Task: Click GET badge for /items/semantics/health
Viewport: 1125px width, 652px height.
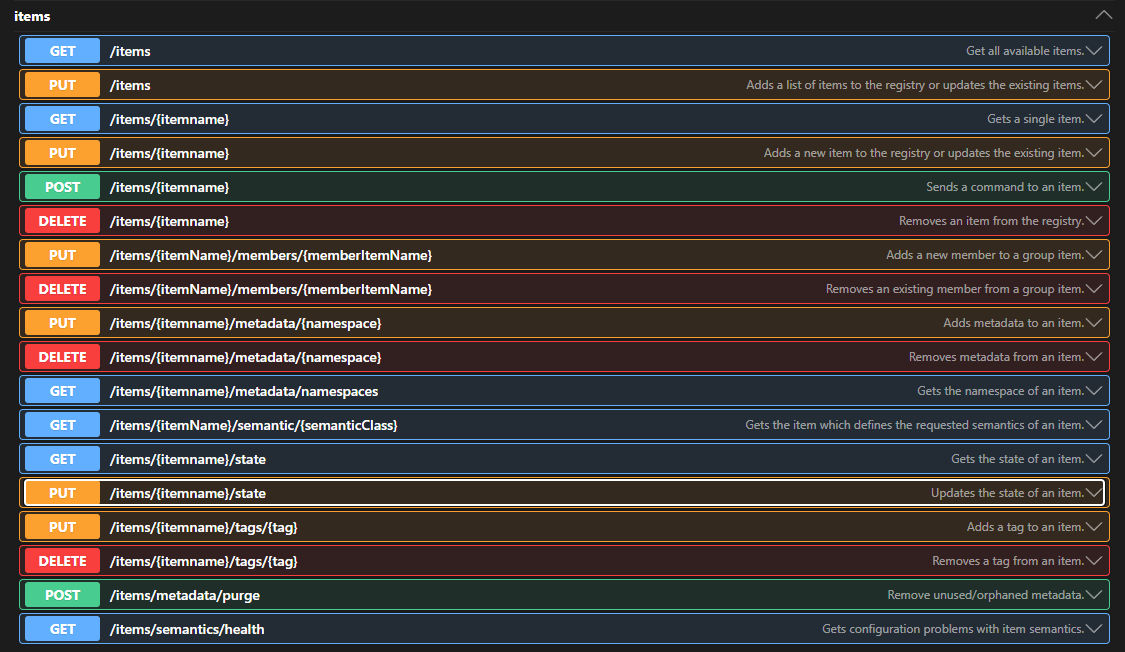Action: (x=62, y=629)
